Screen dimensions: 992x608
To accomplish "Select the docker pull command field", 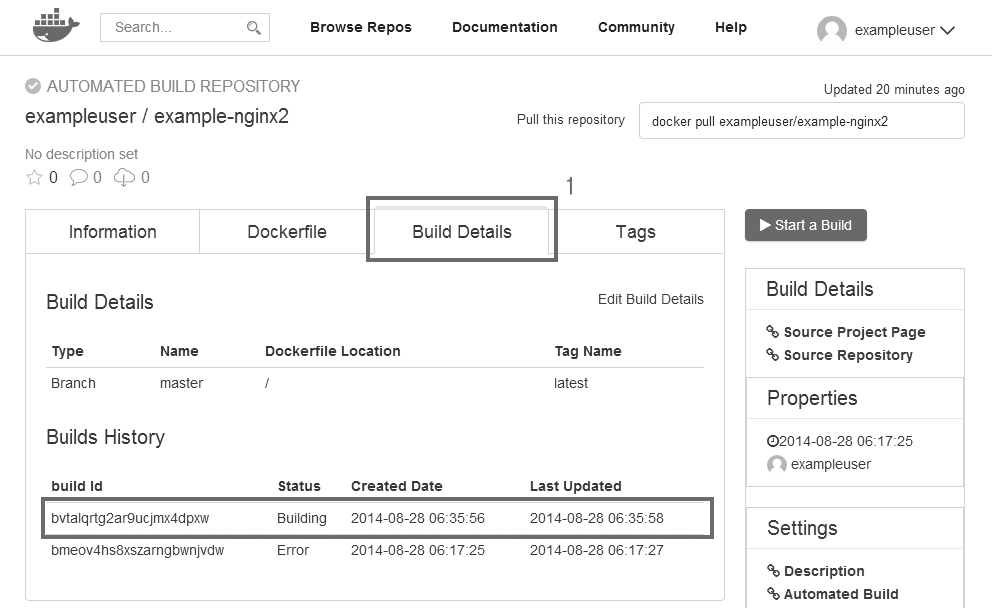I will 801,121.
